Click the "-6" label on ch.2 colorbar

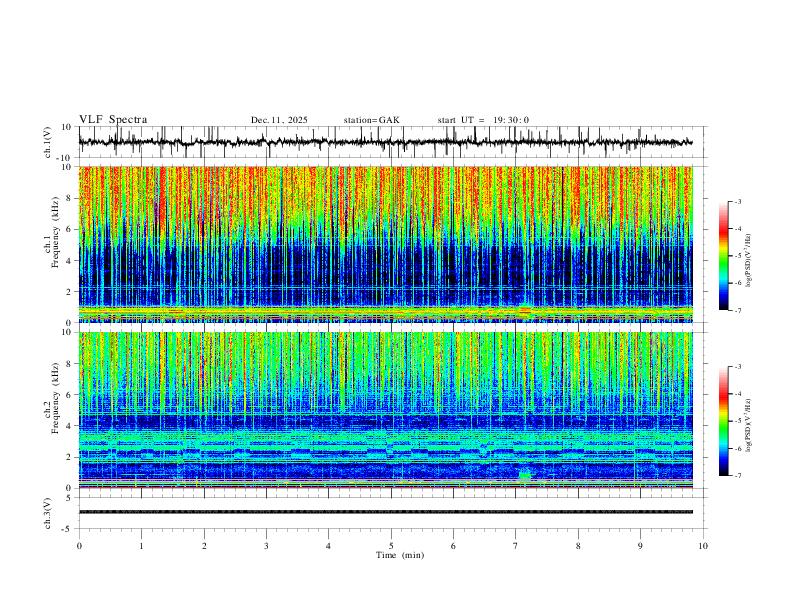[x=738, y=448]
